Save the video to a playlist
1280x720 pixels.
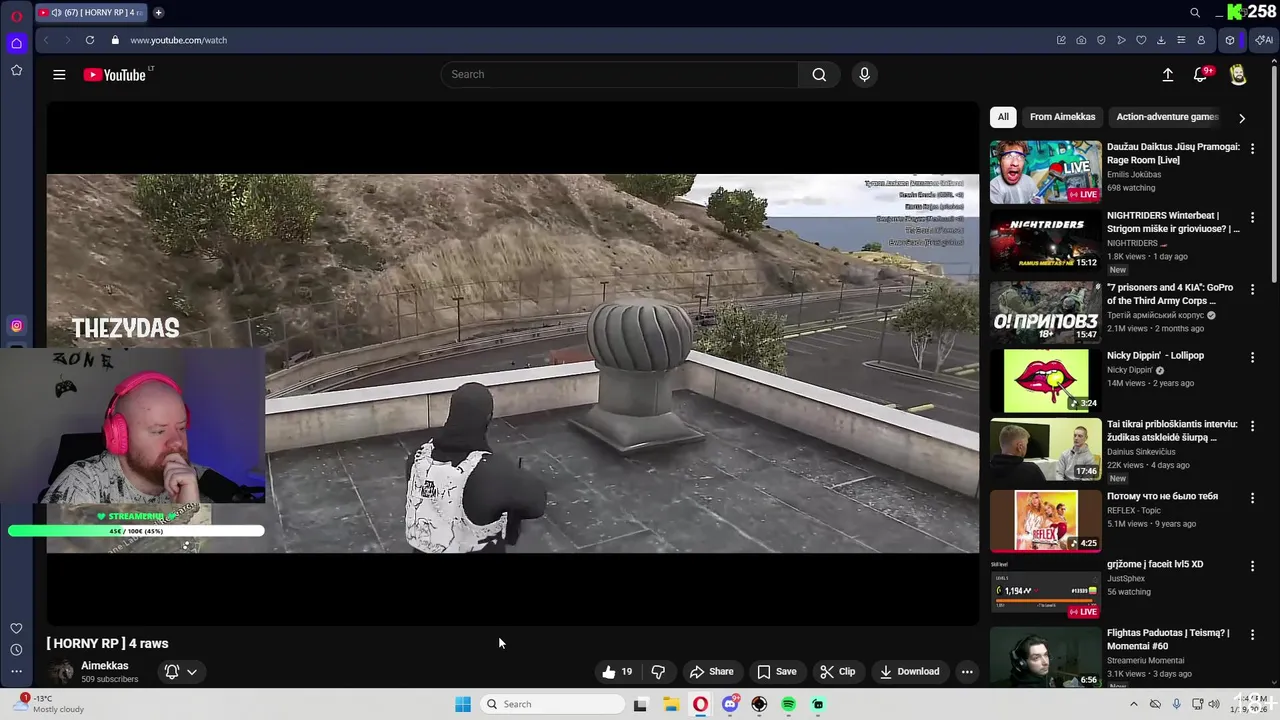[x=776, y=672]
